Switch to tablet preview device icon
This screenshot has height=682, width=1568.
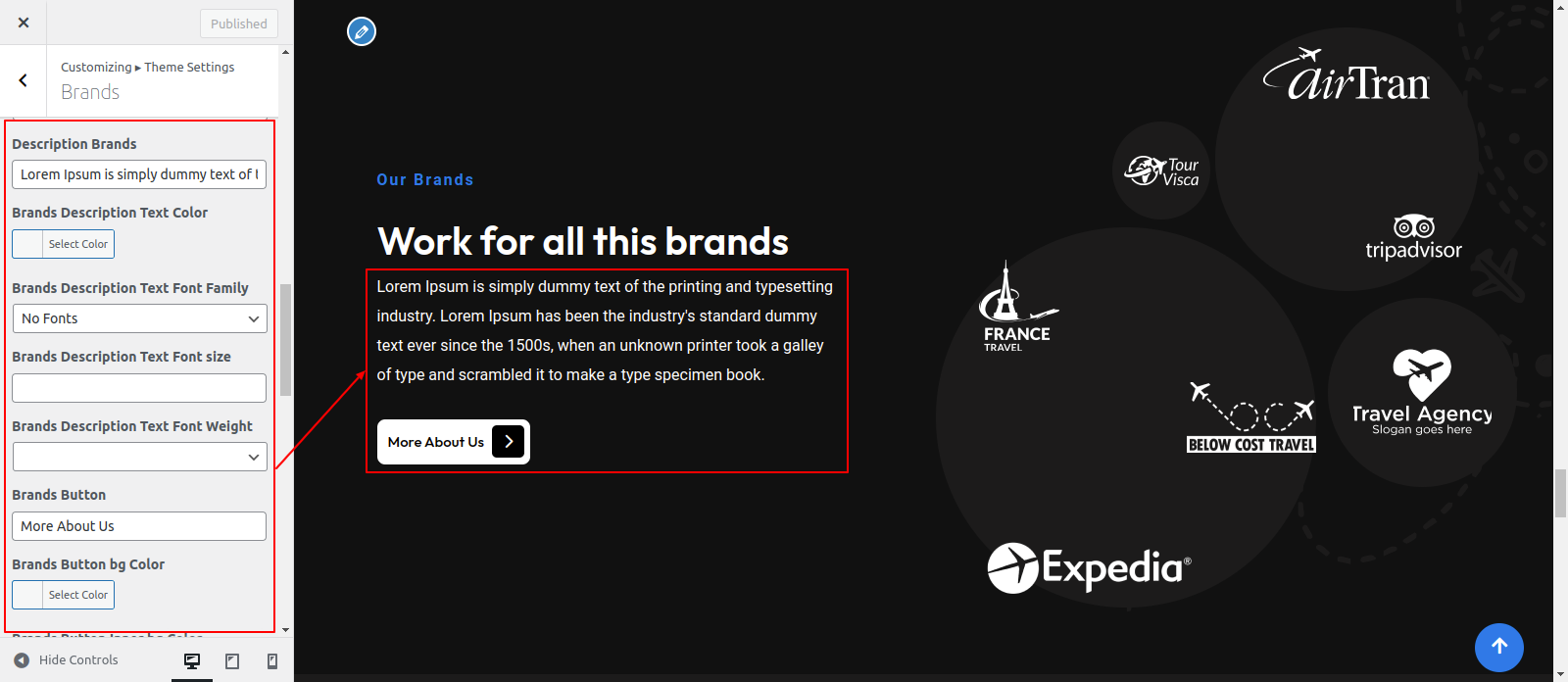pos(232,661)
